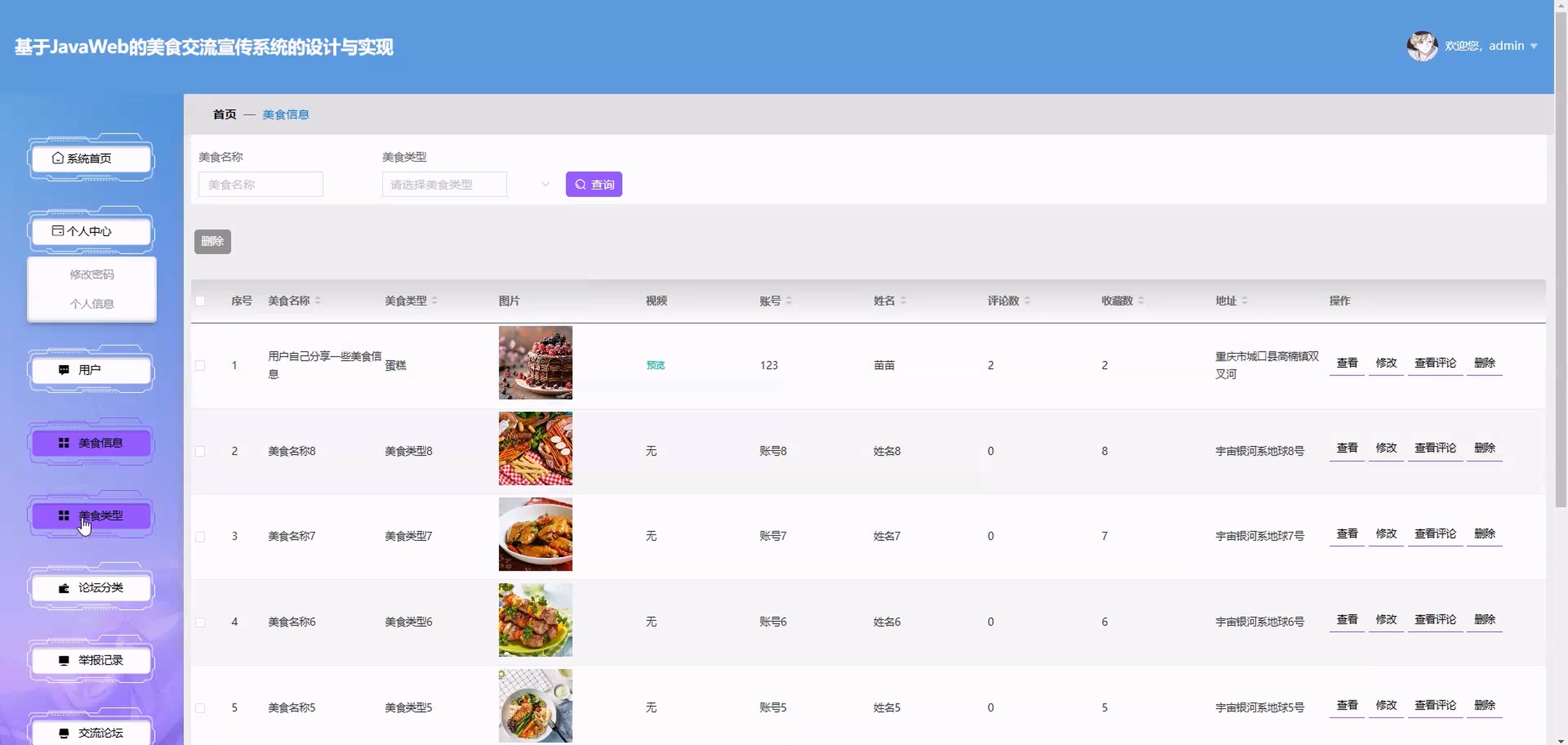
Task: Click the folder icon beside 论坛分类
Action: click(x=63, y=588)
